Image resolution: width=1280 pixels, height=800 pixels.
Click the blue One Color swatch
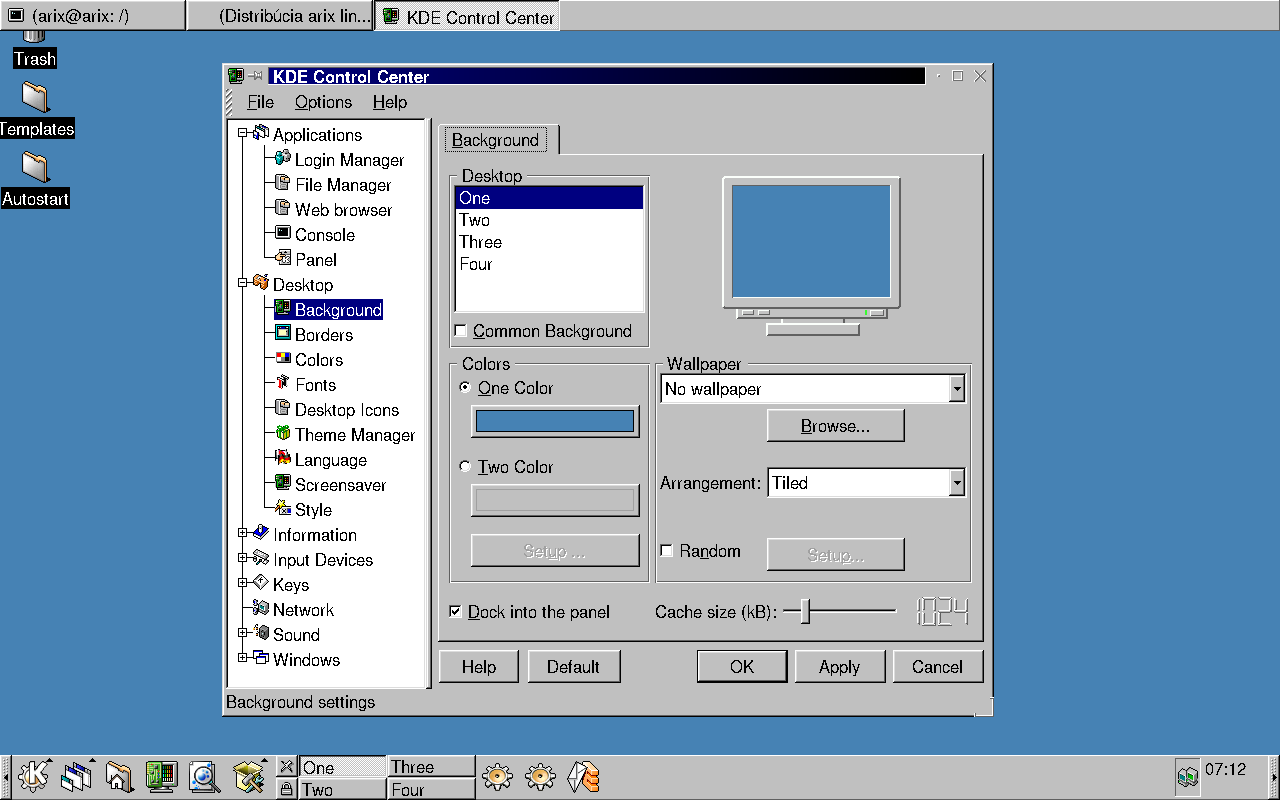555,421
